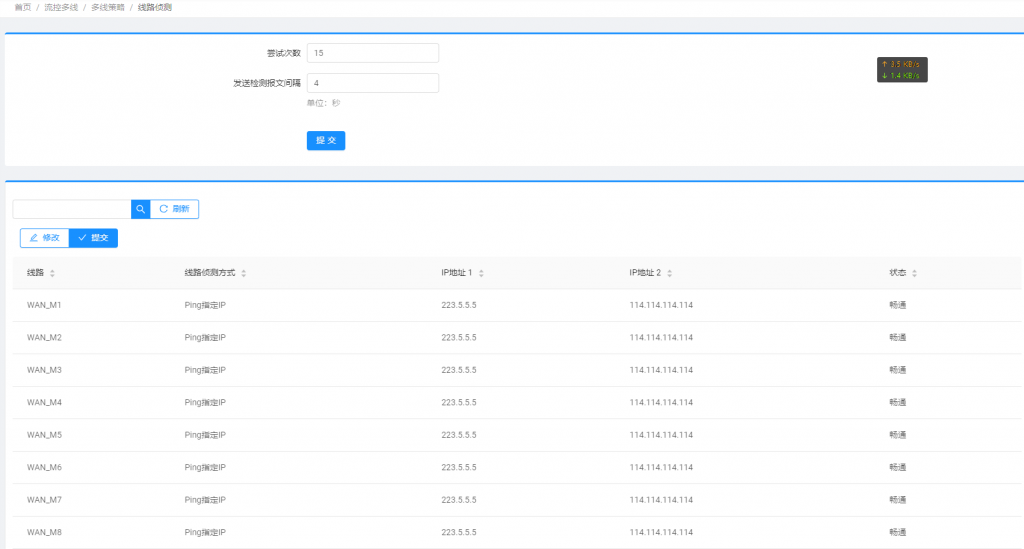Click the 修改 edit button
This screenshot has width=1024, height=549.
coord(44,238)
